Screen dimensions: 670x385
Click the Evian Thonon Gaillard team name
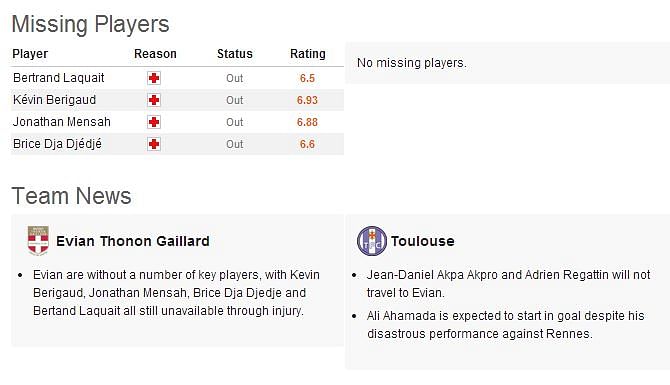point(133,241)
